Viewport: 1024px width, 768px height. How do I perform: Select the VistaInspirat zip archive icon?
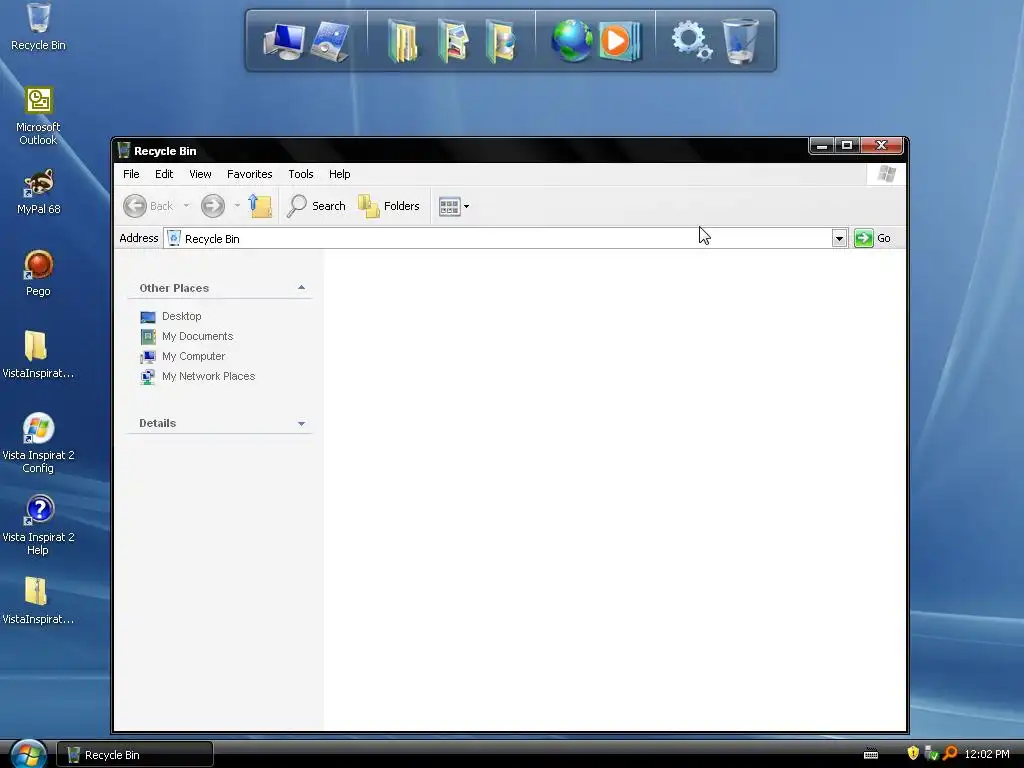(x=37, y=601)
